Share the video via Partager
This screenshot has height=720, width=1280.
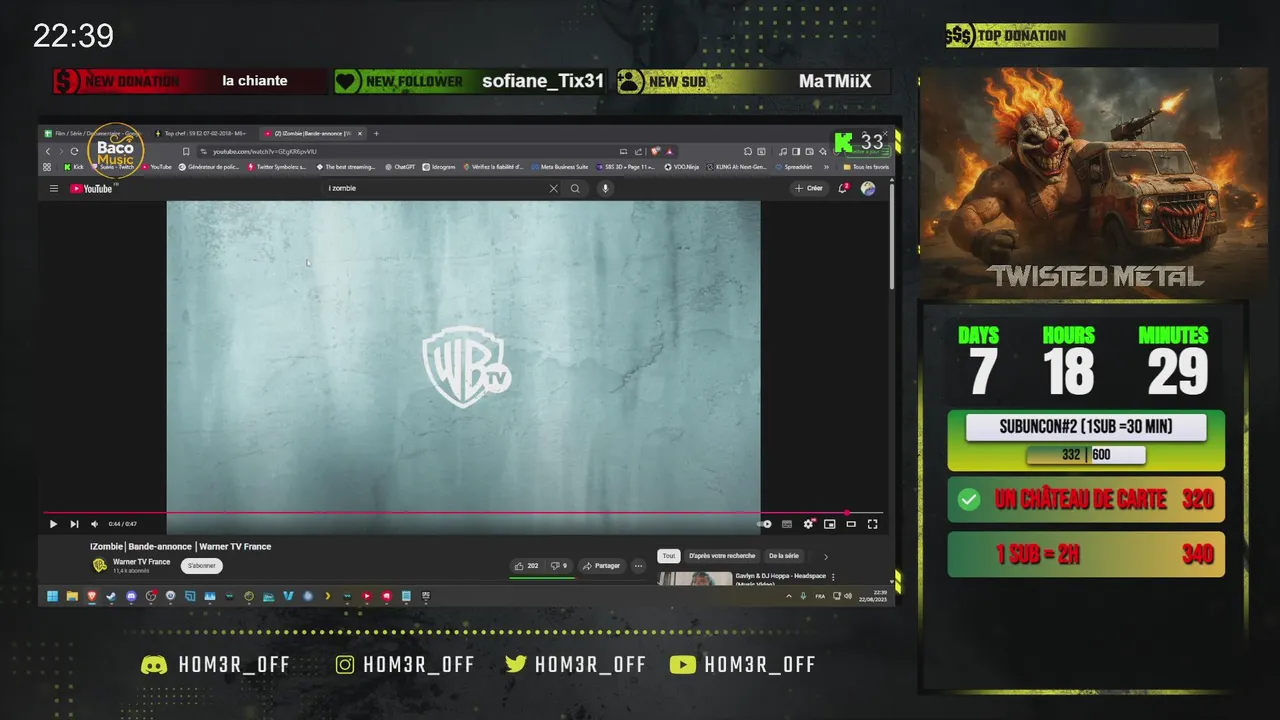tap(602, 566)
